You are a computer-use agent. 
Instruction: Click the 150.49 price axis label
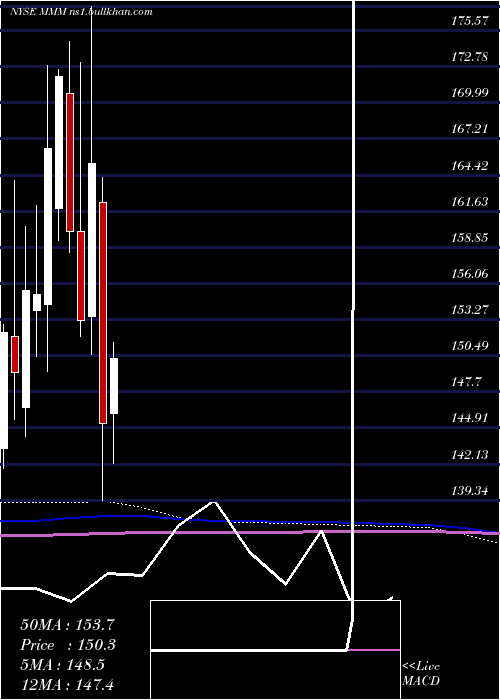tap(469, 346)
